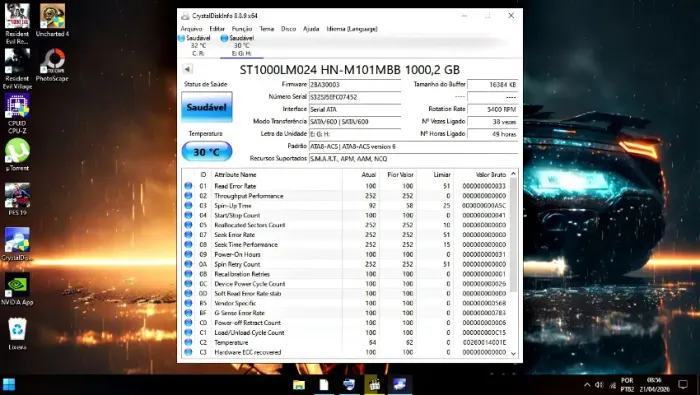Open the notification center icon

click(683, 384)
